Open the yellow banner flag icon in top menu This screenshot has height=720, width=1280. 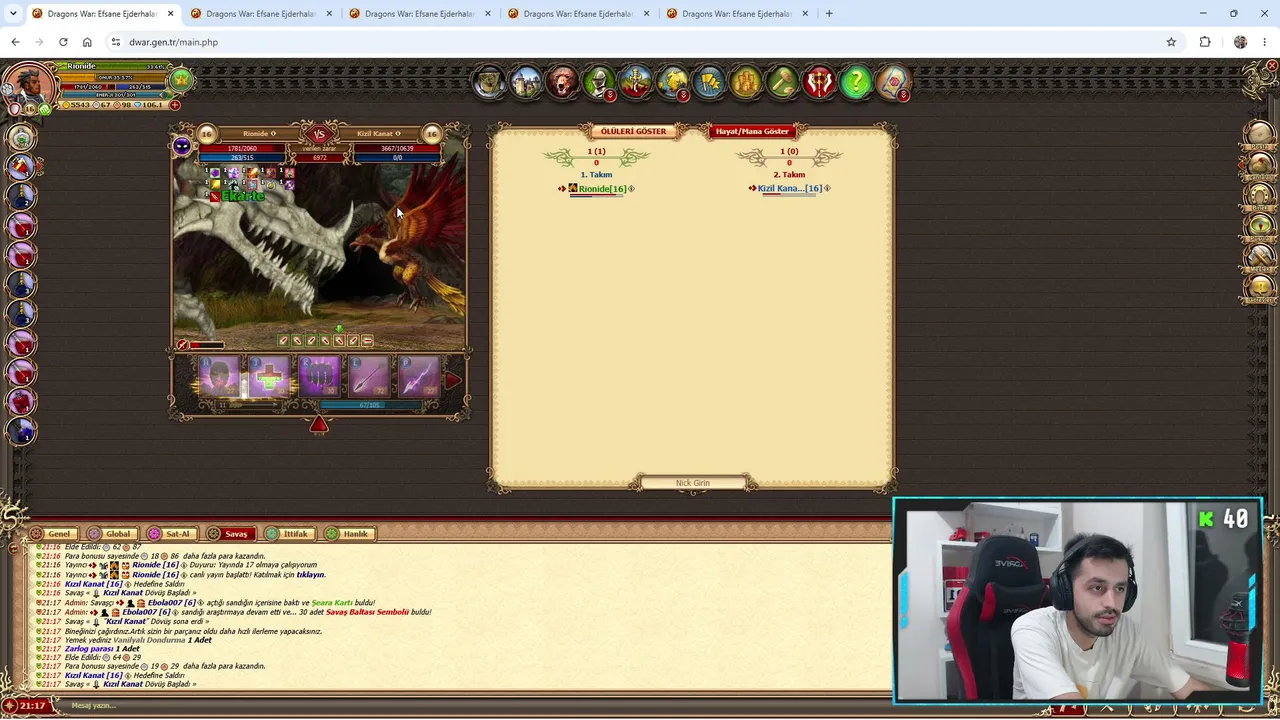(709, 82)
